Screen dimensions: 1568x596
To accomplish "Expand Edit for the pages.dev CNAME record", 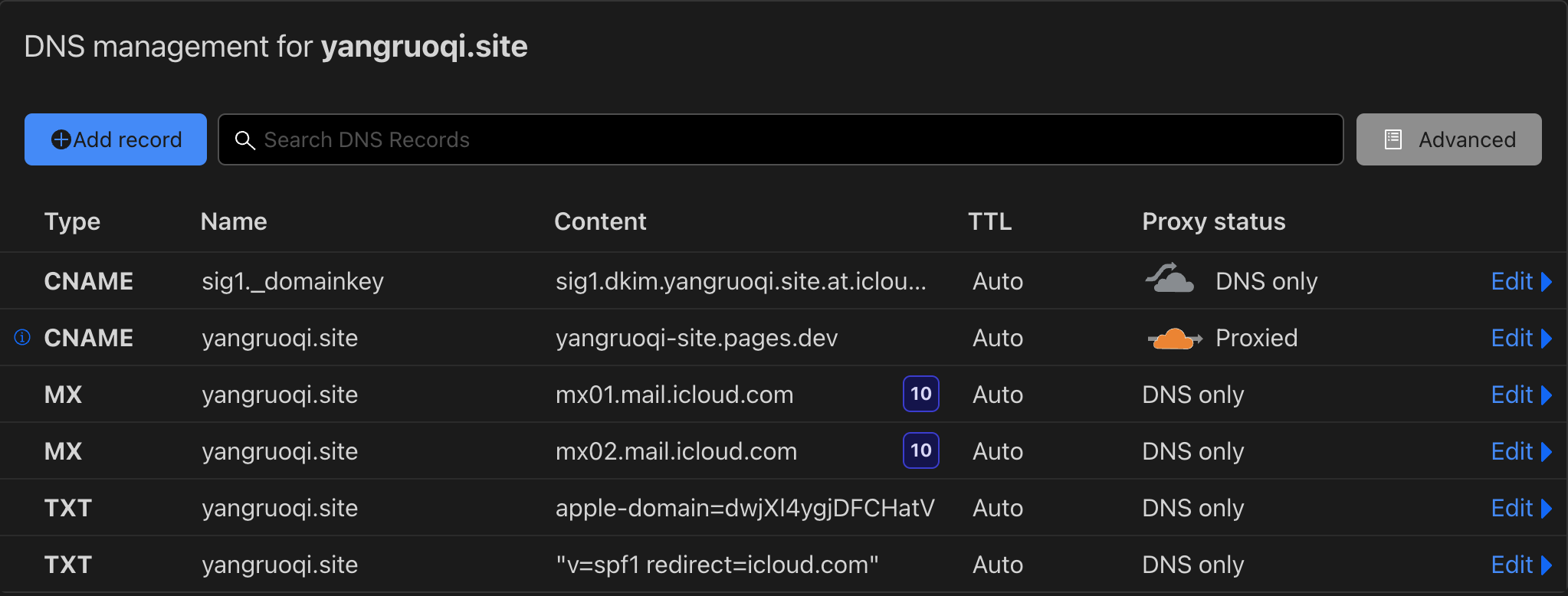I will tap(1520, 338).
